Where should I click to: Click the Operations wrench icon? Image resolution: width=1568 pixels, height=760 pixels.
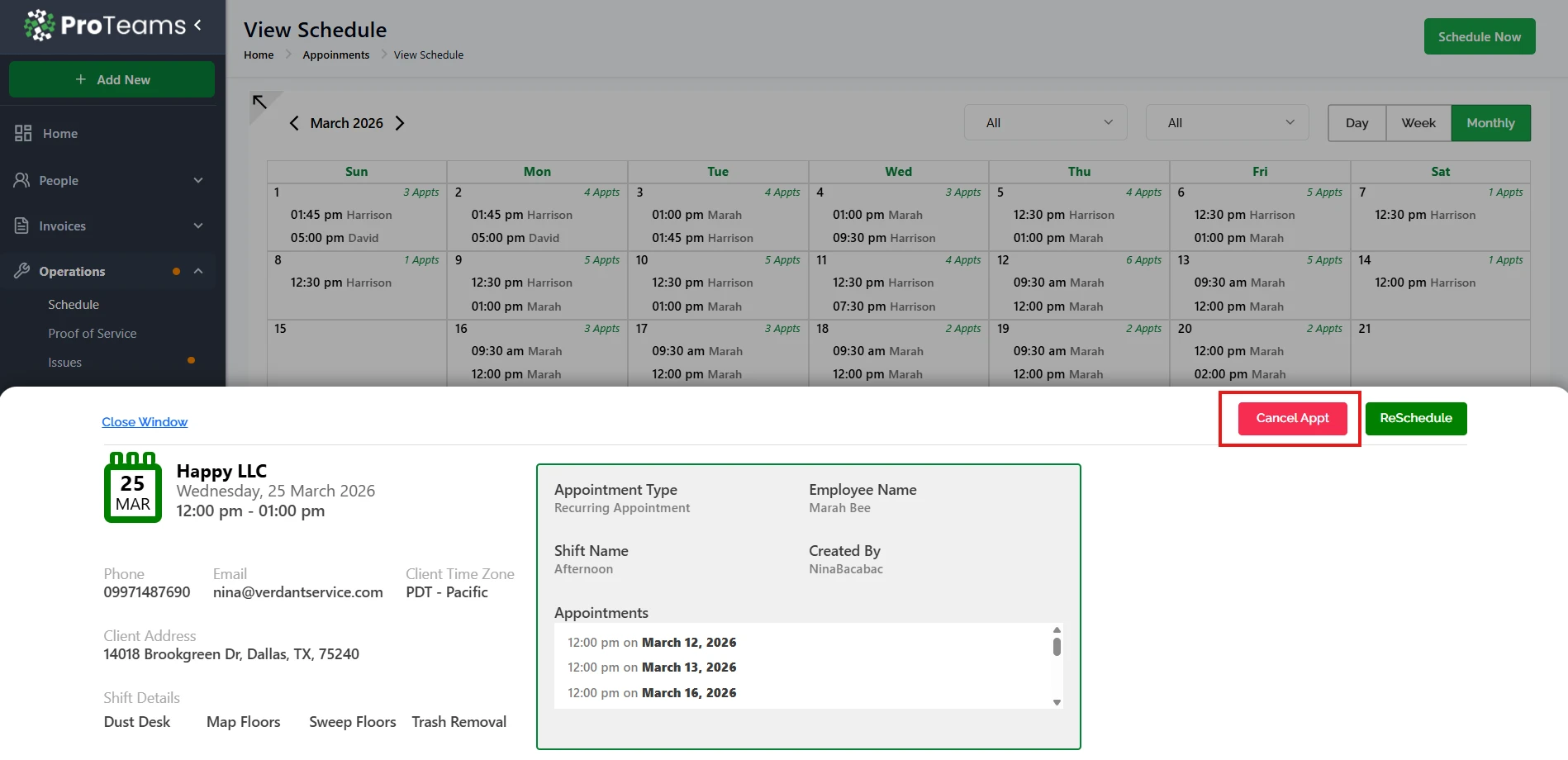pos(22,271)
